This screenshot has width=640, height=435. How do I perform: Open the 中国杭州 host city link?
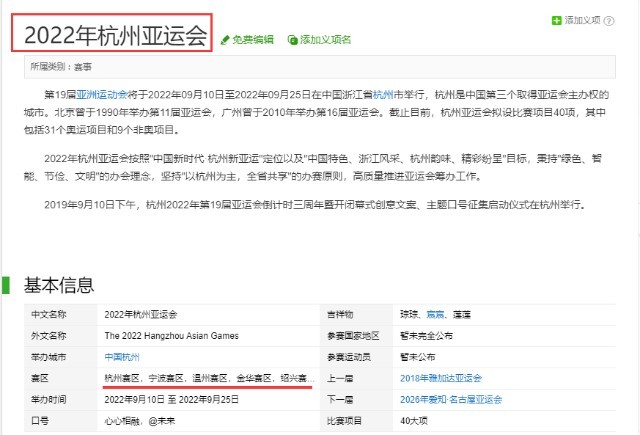pos(122,356)
